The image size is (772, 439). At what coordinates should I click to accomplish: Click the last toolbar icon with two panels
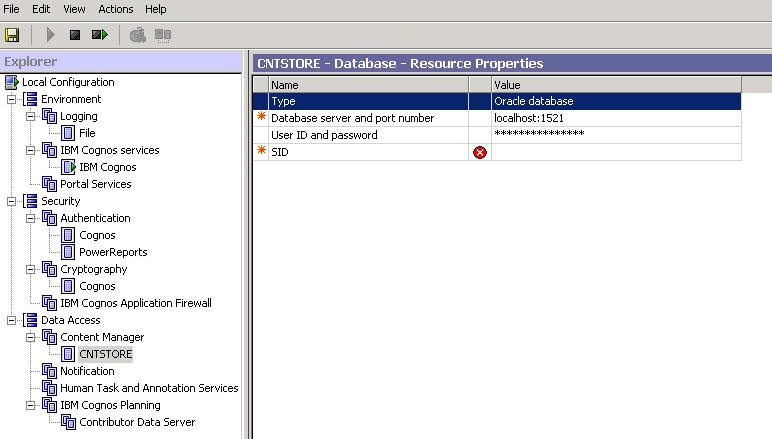pyautogui.click(x=162, y=35)
